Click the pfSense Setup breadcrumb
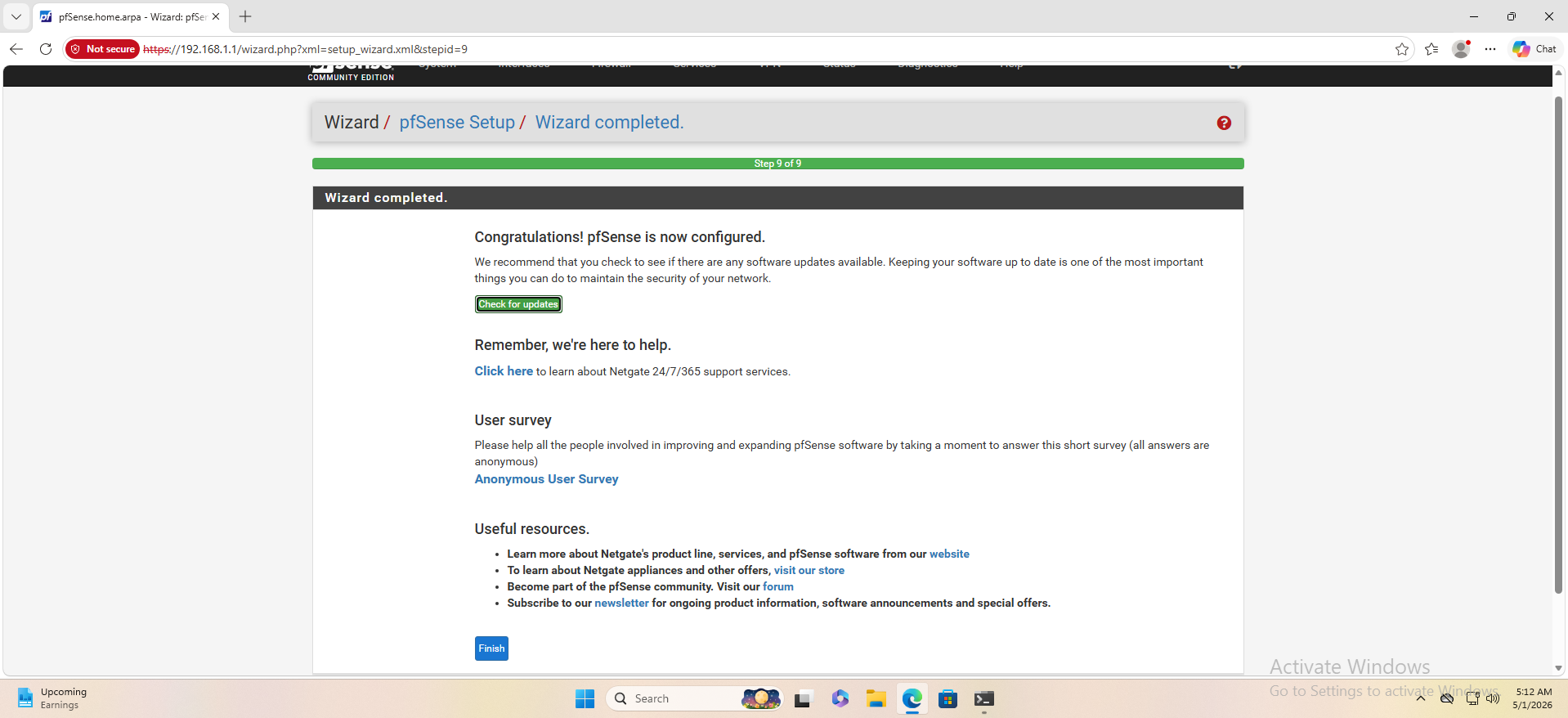The height and width of the screenshot is (718, 1568). pos(457,123)
